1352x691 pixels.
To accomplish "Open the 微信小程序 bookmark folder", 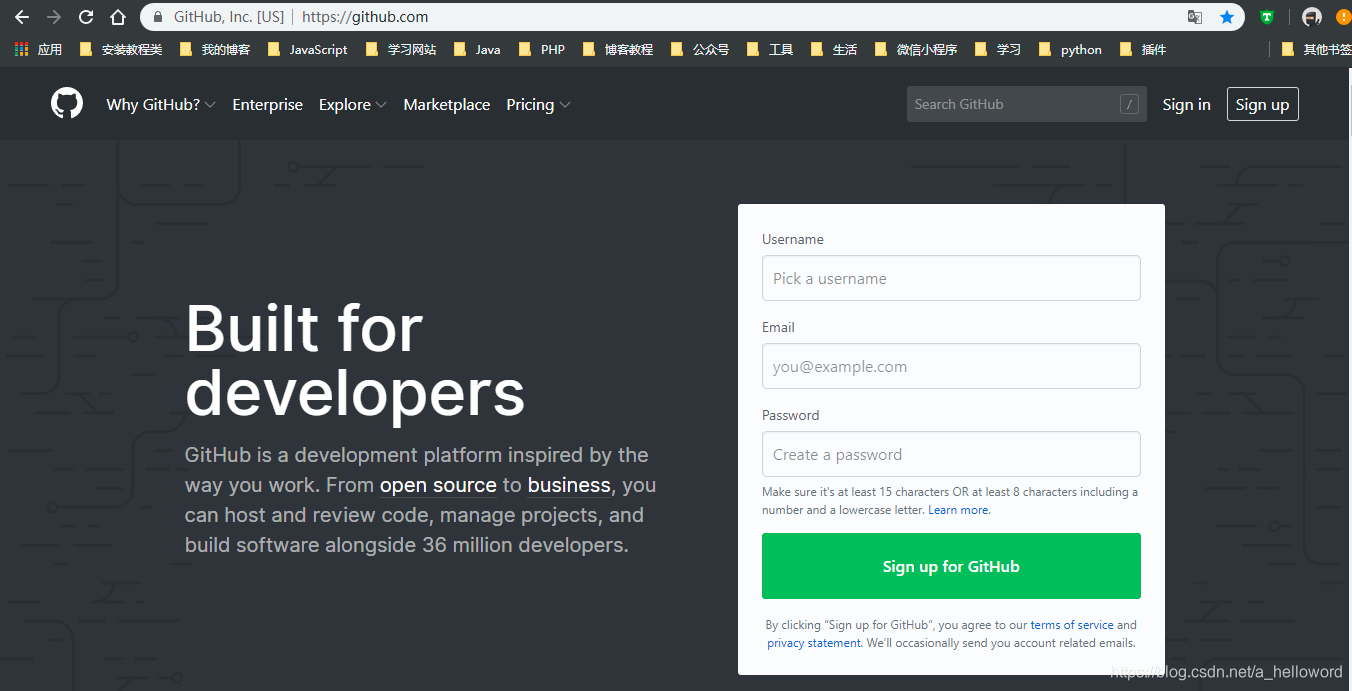I will (x=916, y=49).
